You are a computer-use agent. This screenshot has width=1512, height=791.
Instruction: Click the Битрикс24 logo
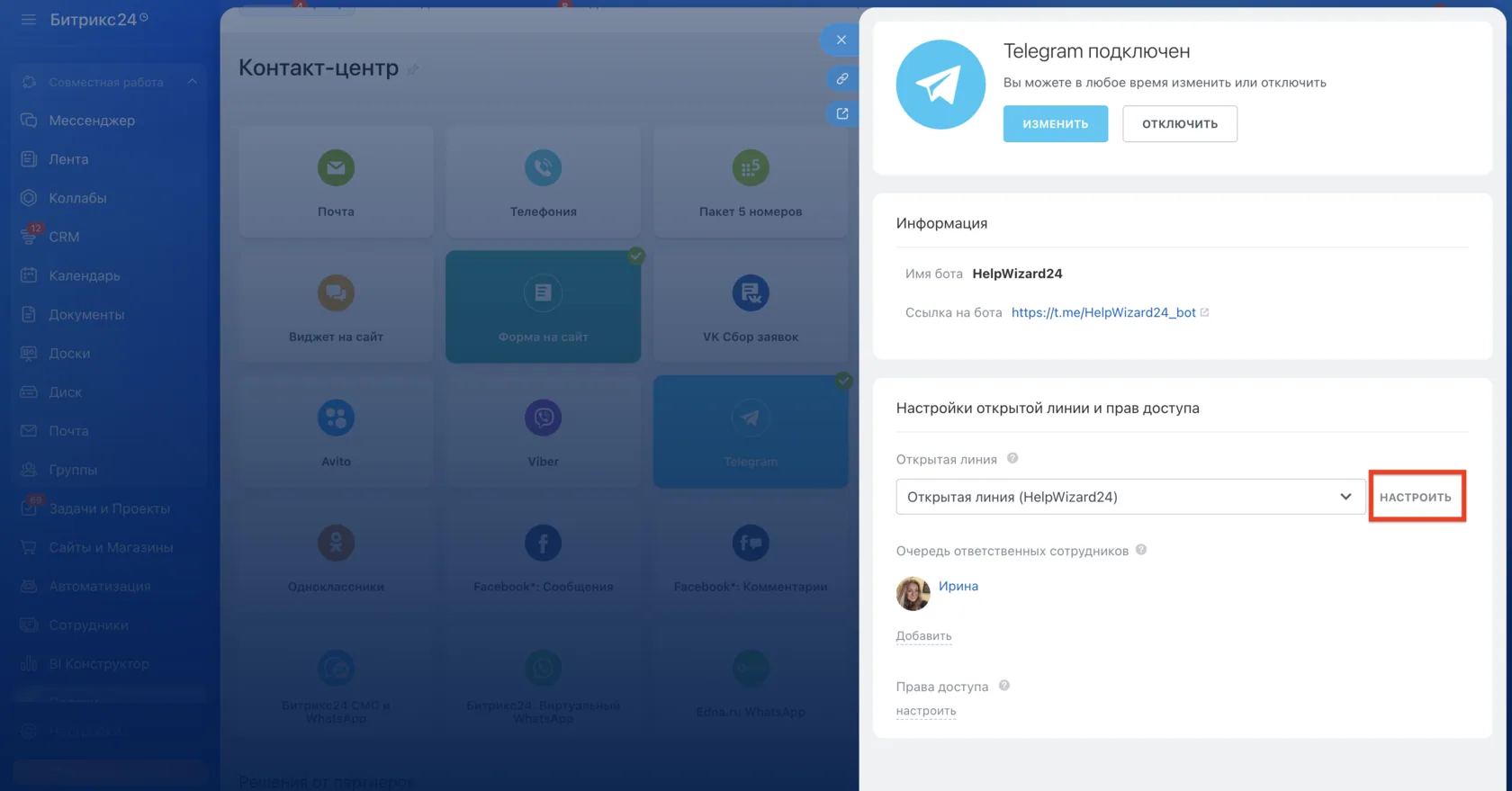[x=99, y=19]
